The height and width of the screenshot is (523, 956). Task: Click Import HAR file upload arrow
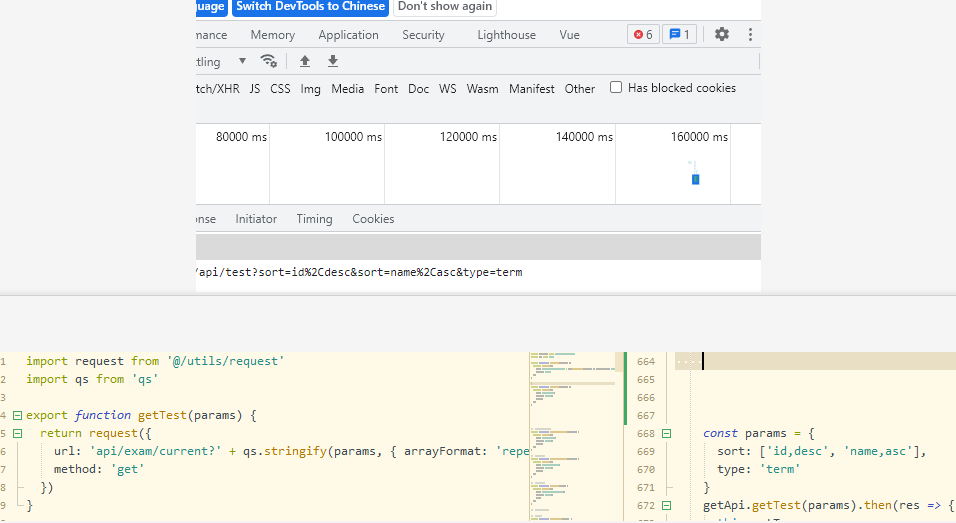pyautogui.click(x=305, y=61)
